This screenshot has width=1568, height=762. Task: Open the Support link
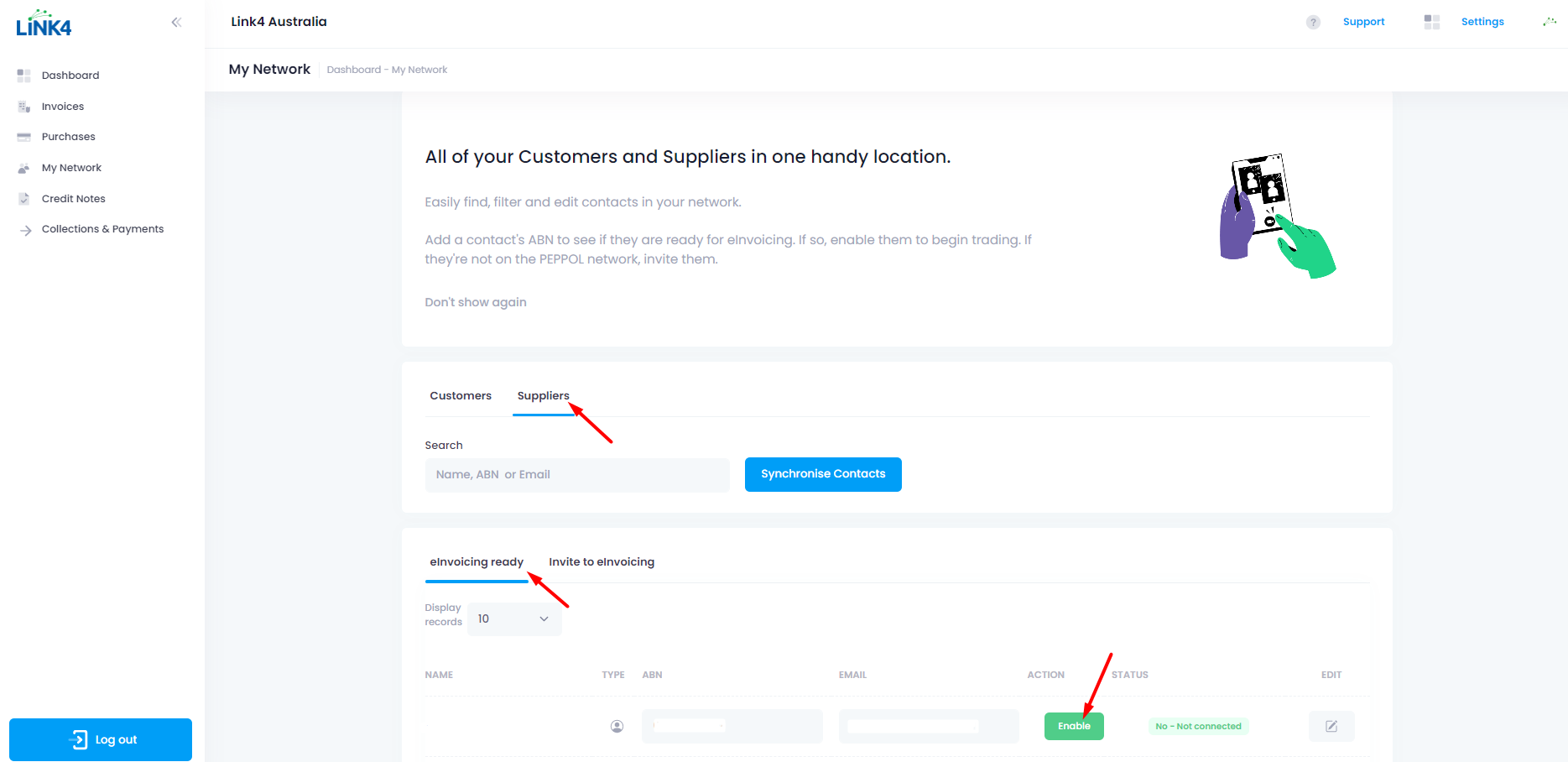[1363, 22]
